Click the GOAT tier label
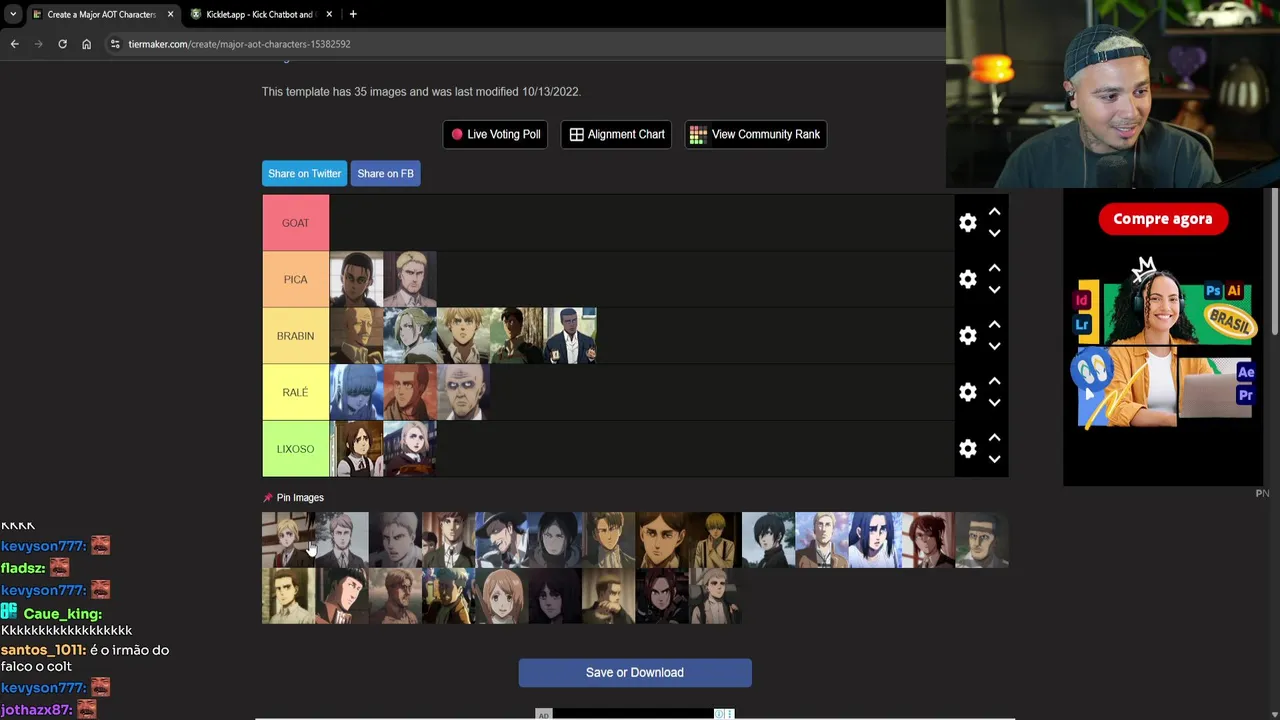 tap(295, 223)
